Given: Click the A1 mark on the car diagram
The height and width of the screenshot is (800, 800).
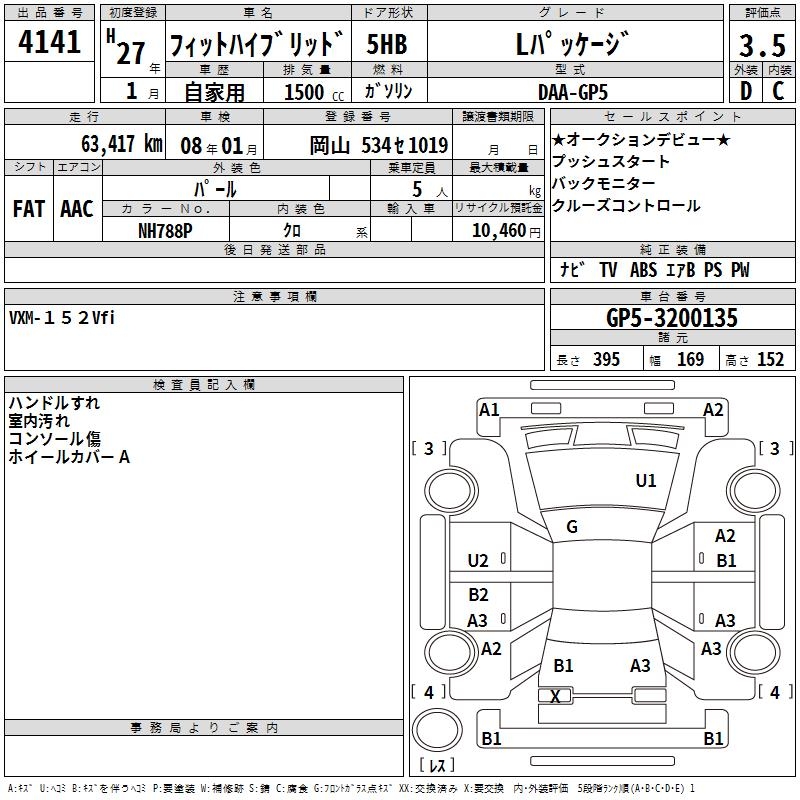Looking at the screenshot, I should coord(489,410).
